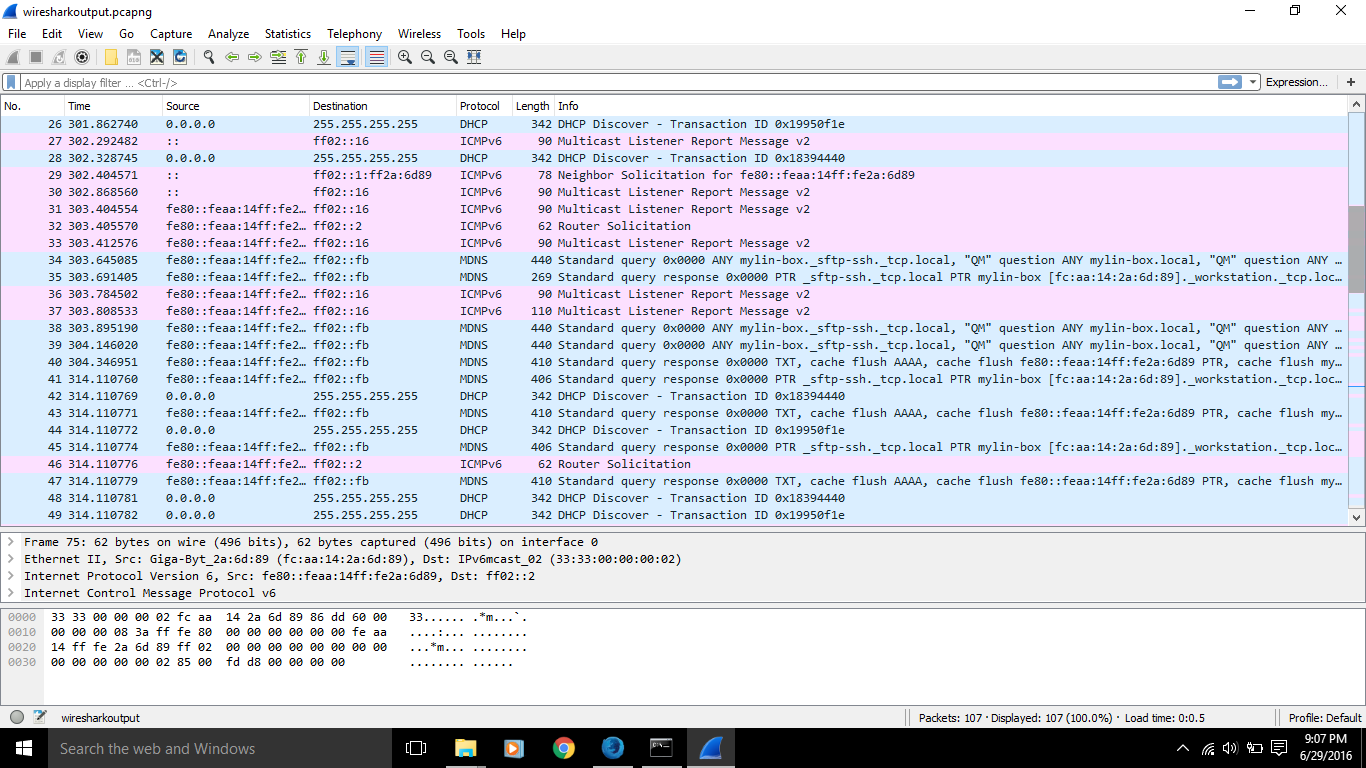Click the expert information circle indicator
The height and width of the screenshot is (768, 1366).
tap(17, 717)
